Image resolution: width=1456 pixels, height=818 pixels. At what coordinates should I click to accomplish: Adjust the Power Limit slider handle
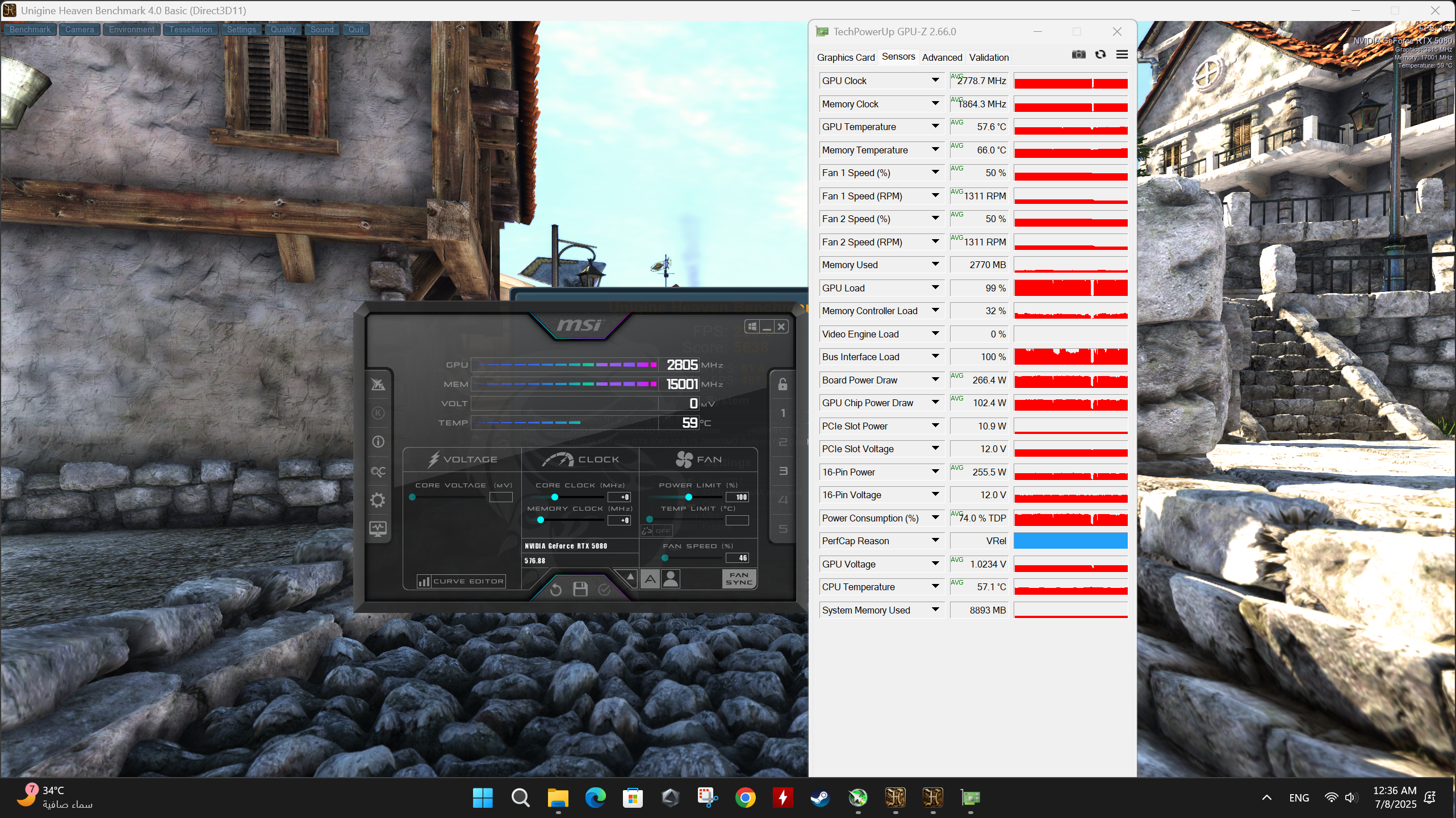[x=688, y=497]
